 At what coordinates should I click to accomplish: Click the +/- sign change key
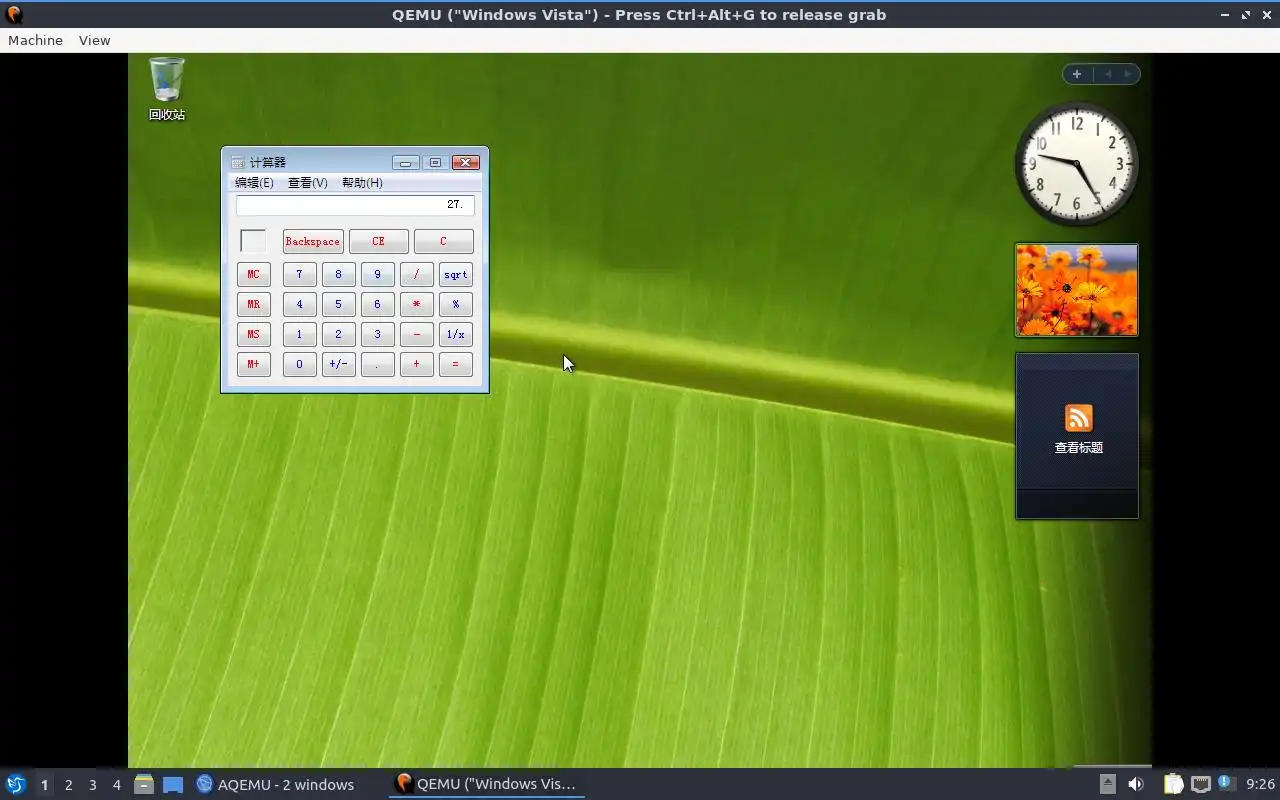(x=338, y=364)
